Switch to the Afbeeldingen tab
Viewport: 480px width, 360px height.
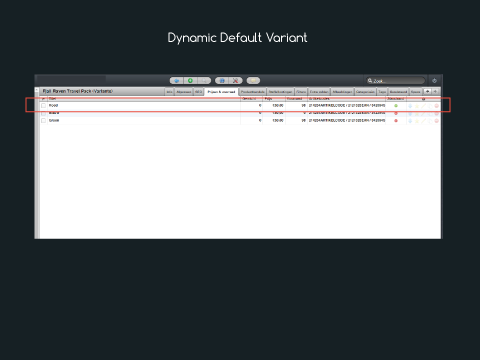click(342, 92)
